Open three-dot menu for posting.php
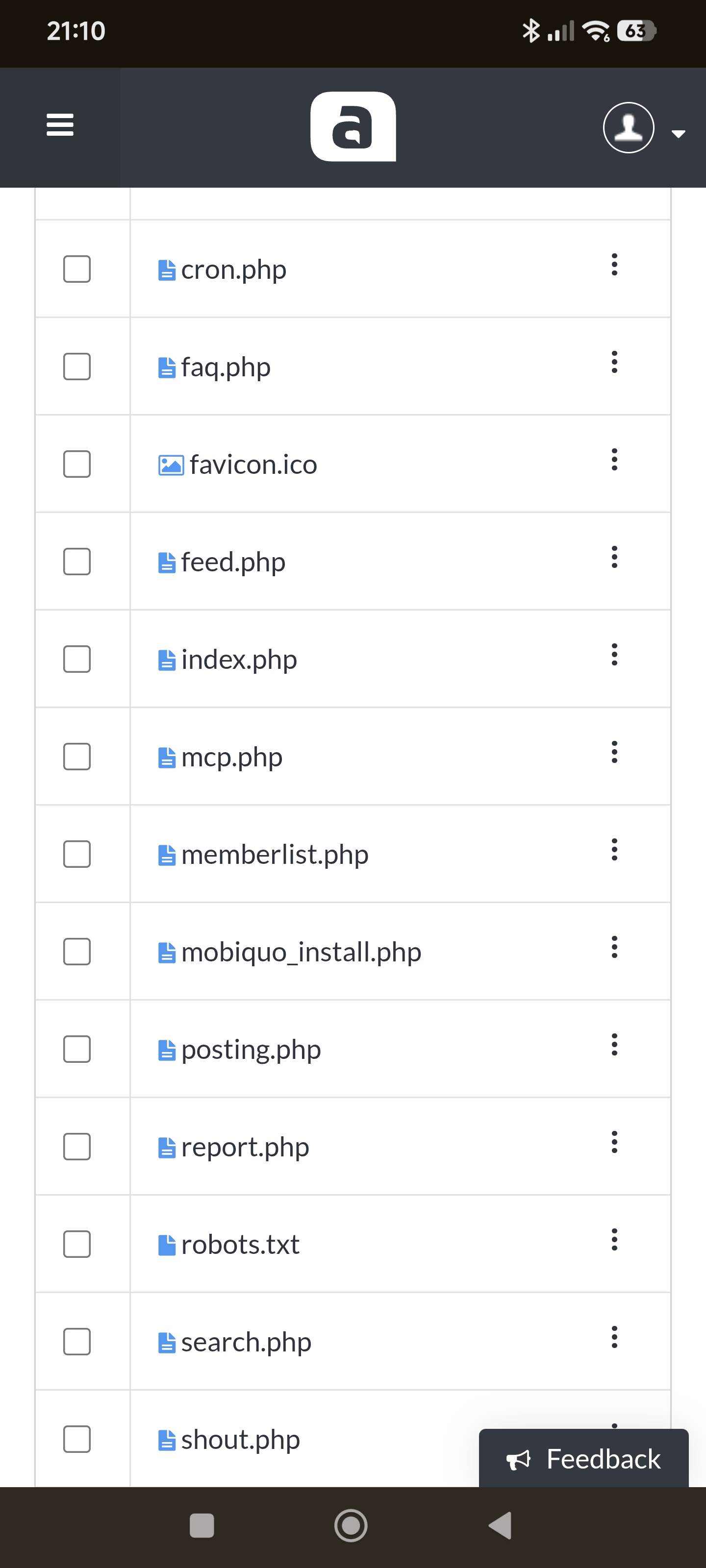The height and width of the screenshot is (1568, 706). pyautogui.click(x=614, y=1045)
